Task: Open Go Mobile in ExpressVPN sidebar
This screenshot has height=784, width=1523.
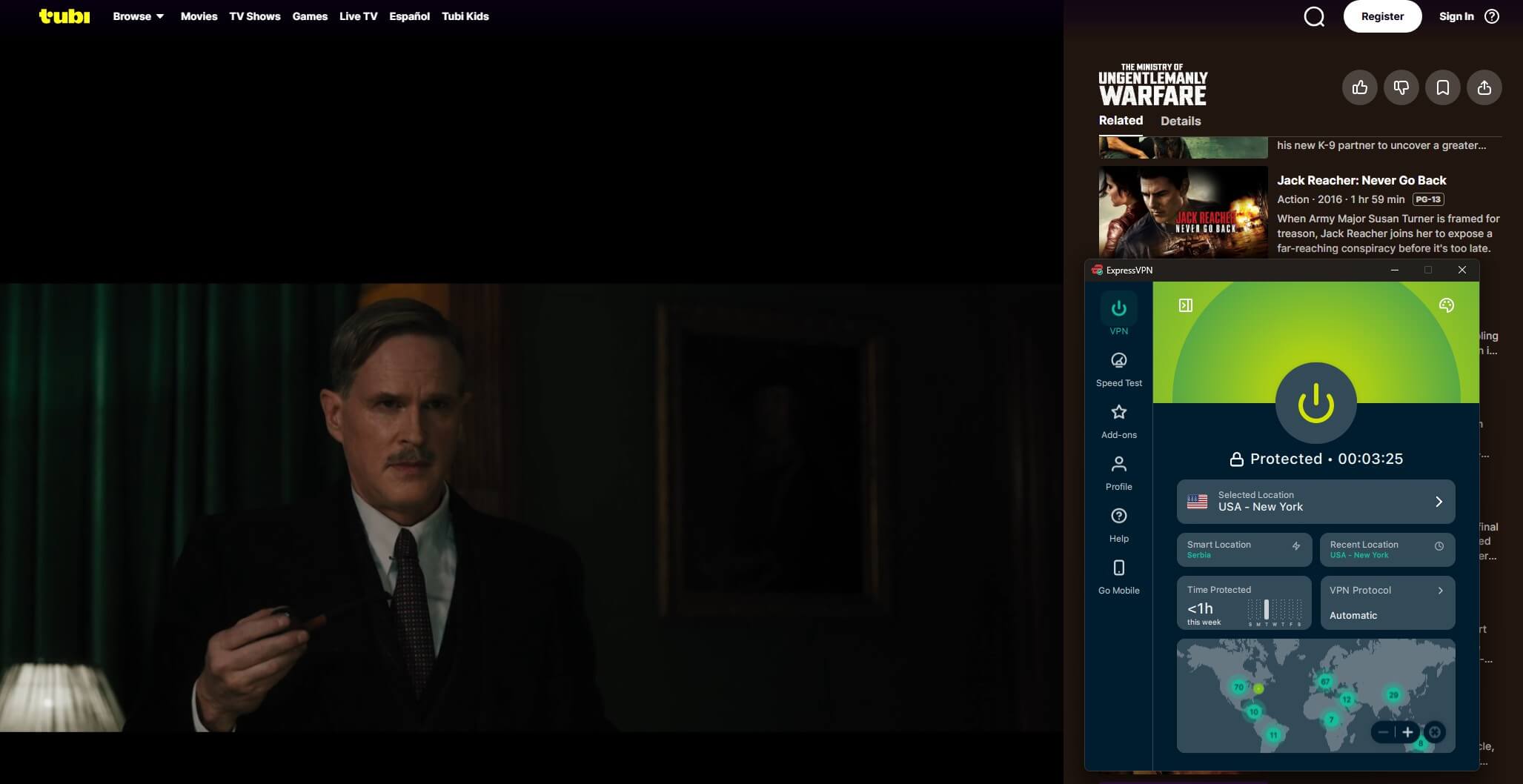Action: (1119, 577)
